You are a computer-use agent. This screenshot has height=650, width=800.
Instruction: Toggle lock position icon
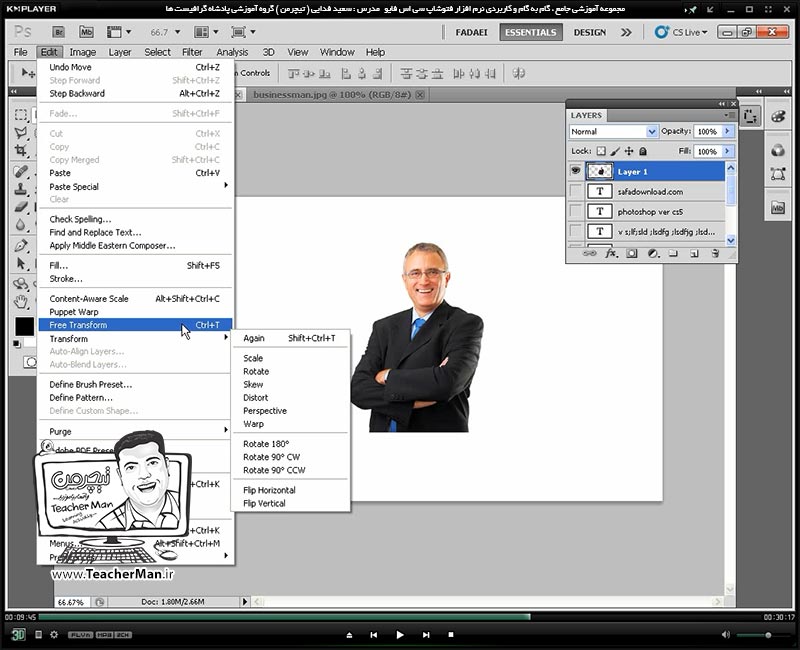tap(629, 151)
